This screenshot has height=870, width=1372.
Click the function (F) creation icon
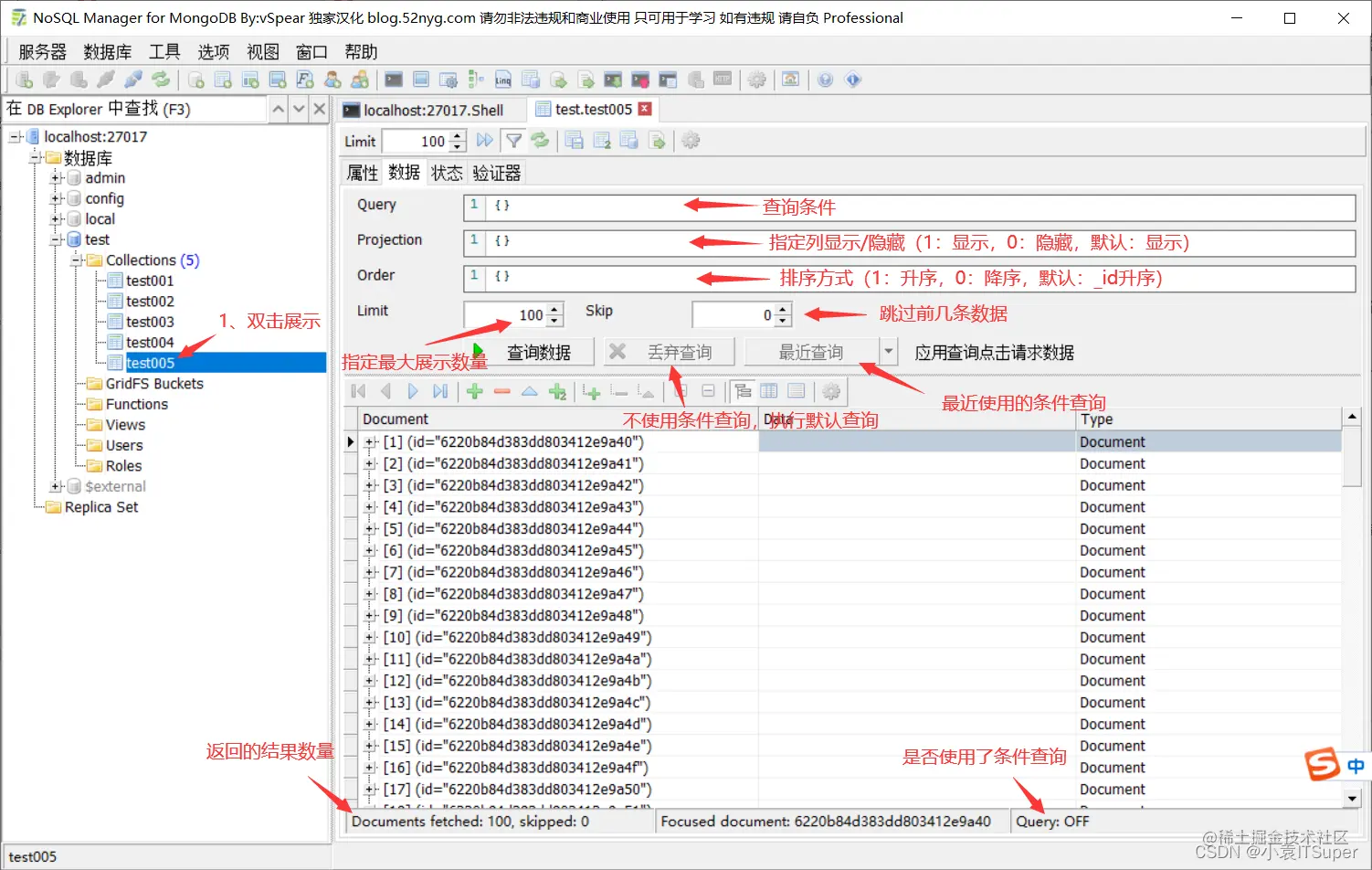(x=305, y=80)
